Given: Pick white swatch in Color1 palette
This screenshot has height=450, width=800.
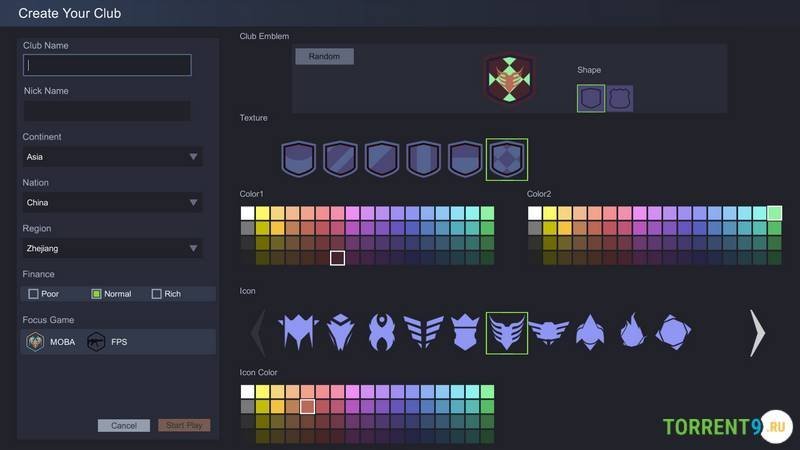Looking at the screenshot, I should coord(248,213).
